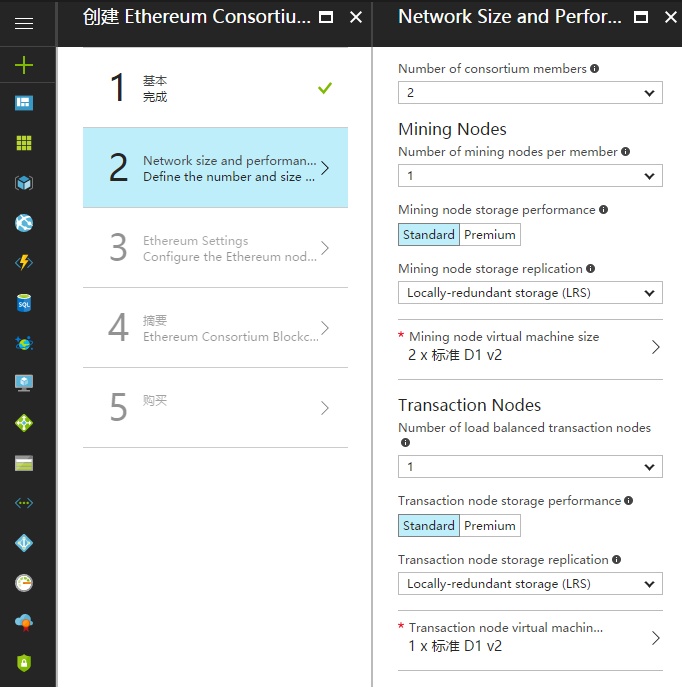Open the green Security Center shield icon
Image resolution: width=682 pixels, height=687 pixels.
pyautogui.click(x=24, y=662)
